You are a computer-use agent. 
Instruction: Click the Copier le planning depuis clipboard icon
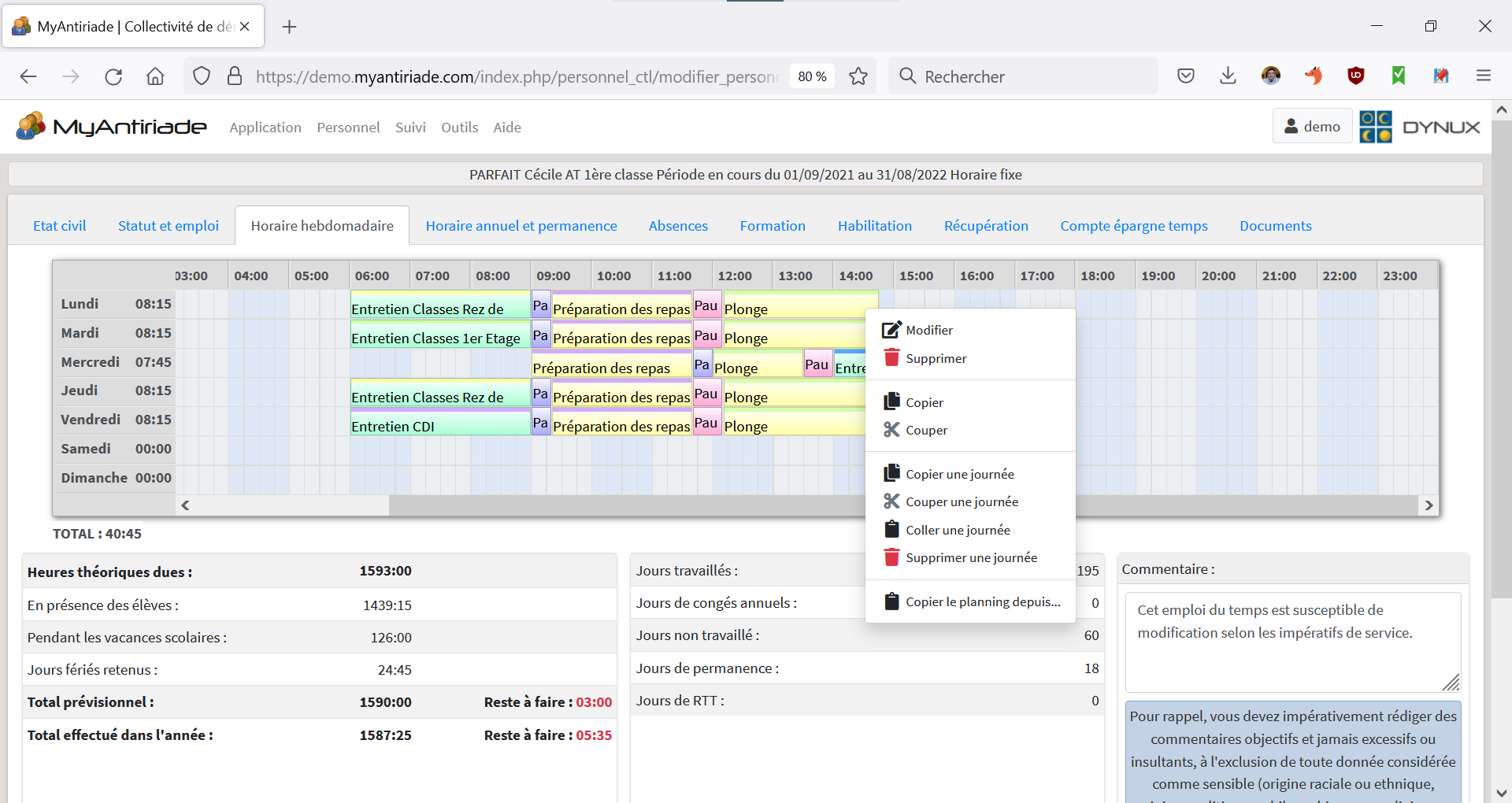(891, 601)
